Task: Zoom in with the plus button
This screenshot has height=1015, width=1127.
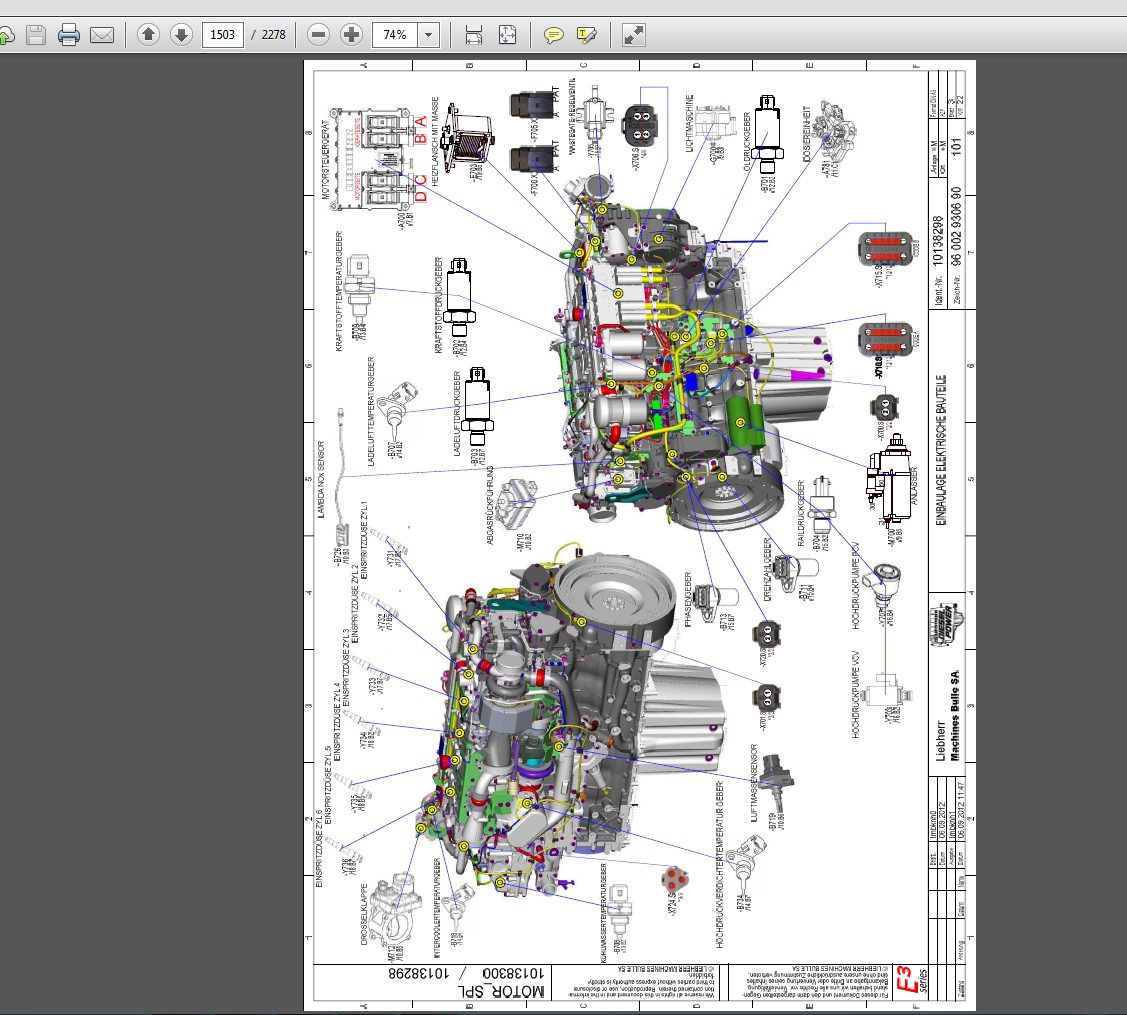Action: [x=351, y=35]
